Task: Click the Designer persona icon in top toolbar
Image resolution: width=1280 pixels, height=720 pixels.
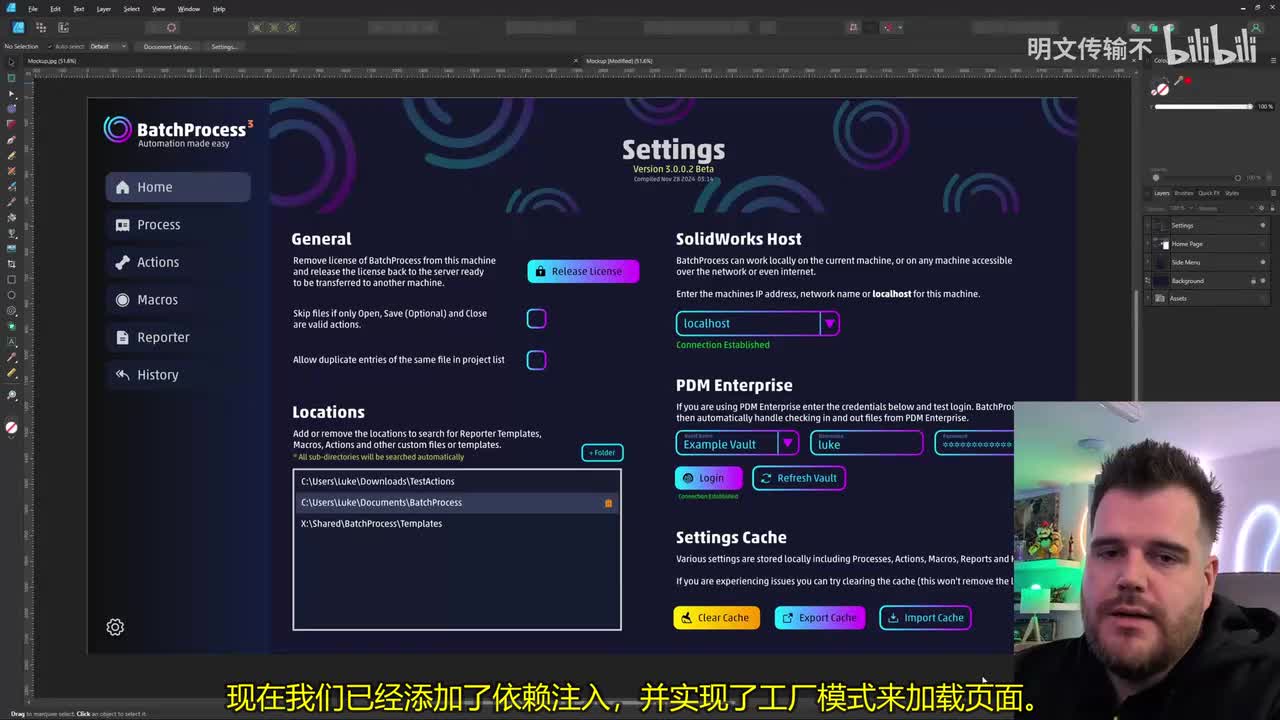Action: pyautogui.click(x=17, y=27)
